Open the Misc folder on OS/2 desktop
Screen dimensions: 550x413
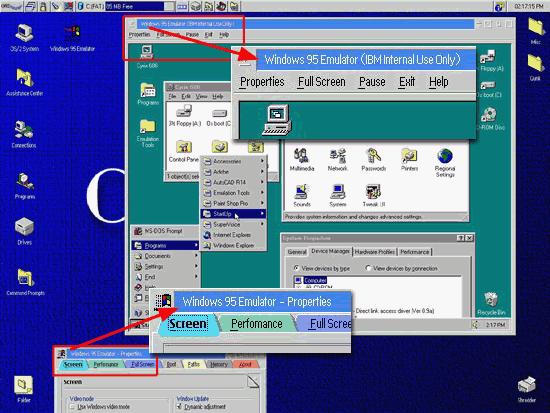[535, 31]
